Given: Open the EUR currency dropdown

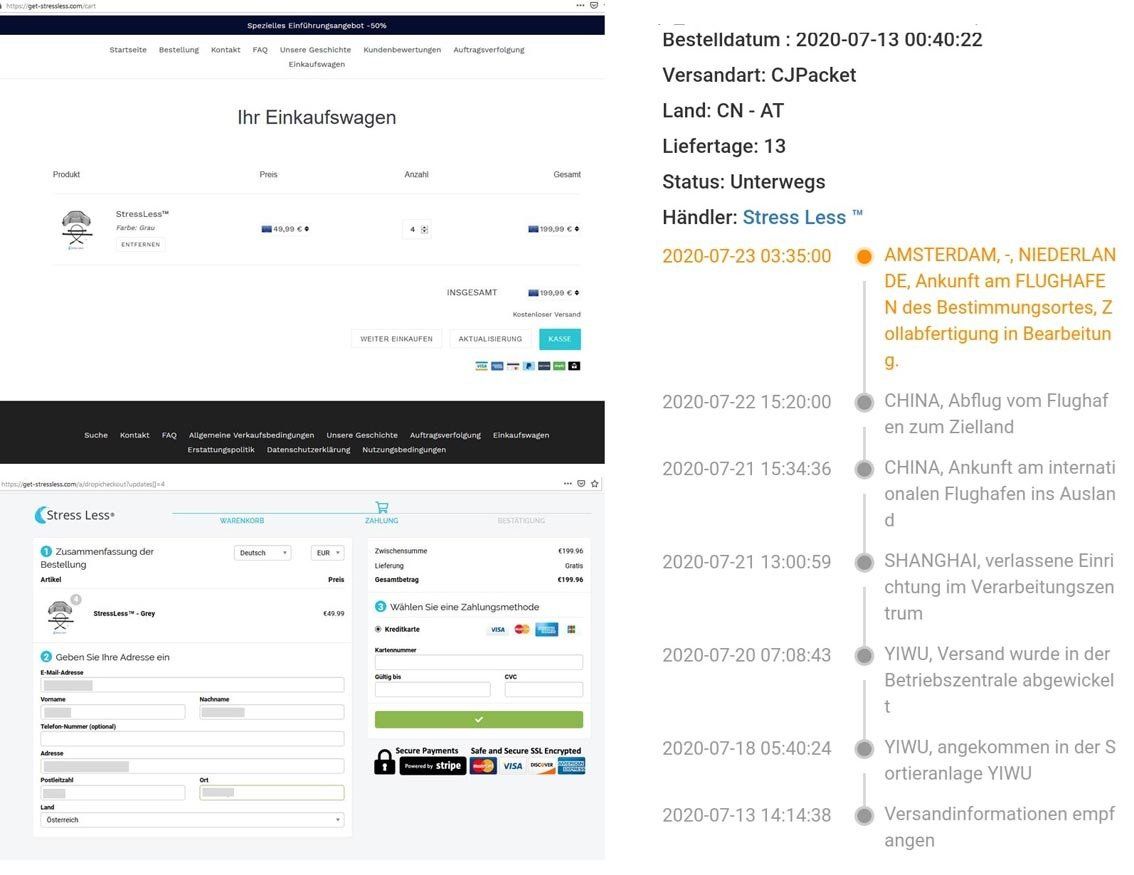Looking at the screenshot, I should [328, 552].
